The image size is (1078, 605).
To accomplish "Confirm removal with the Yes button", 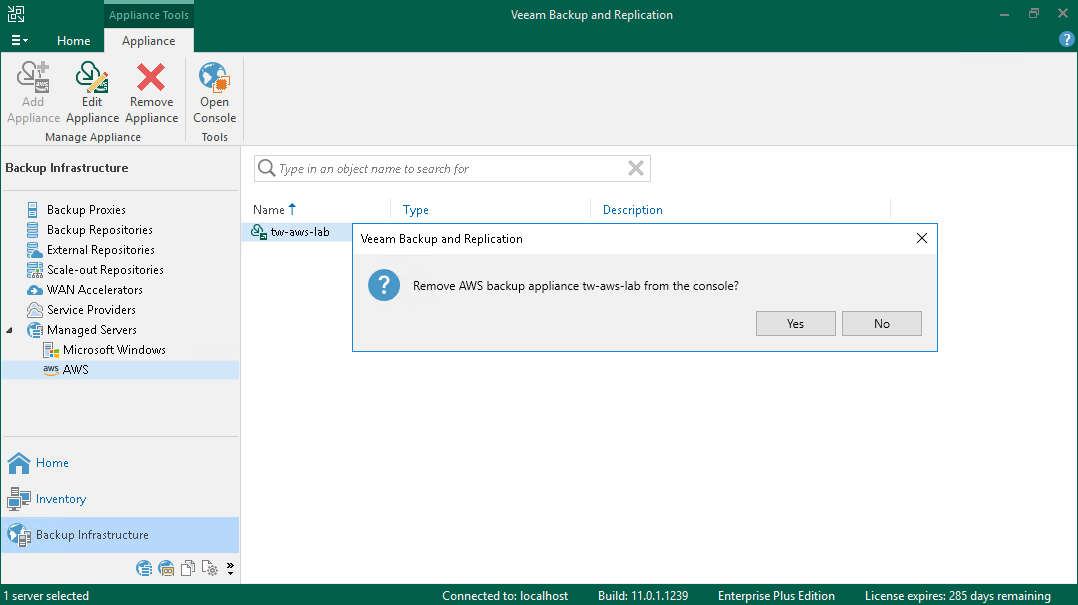I will [x=795, y=323].
